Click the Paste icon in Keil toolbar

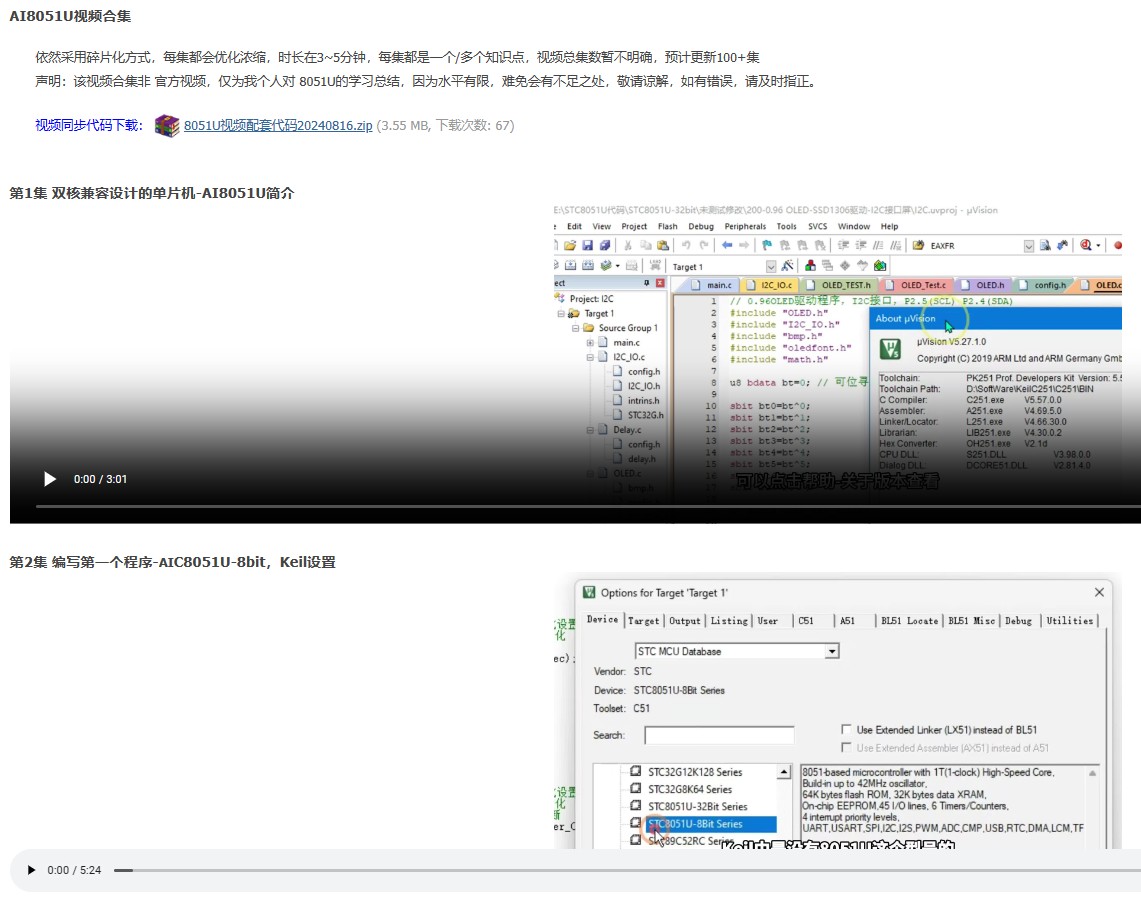[x=662, y=245]
